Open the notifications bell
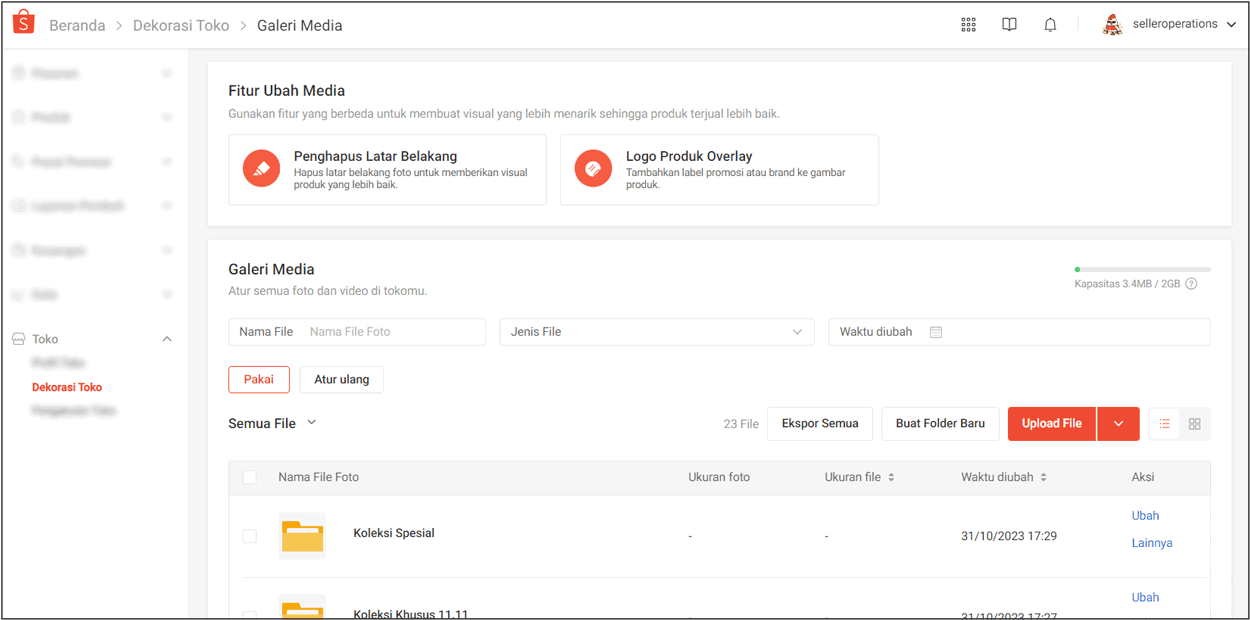 (x=1050, y=25)
